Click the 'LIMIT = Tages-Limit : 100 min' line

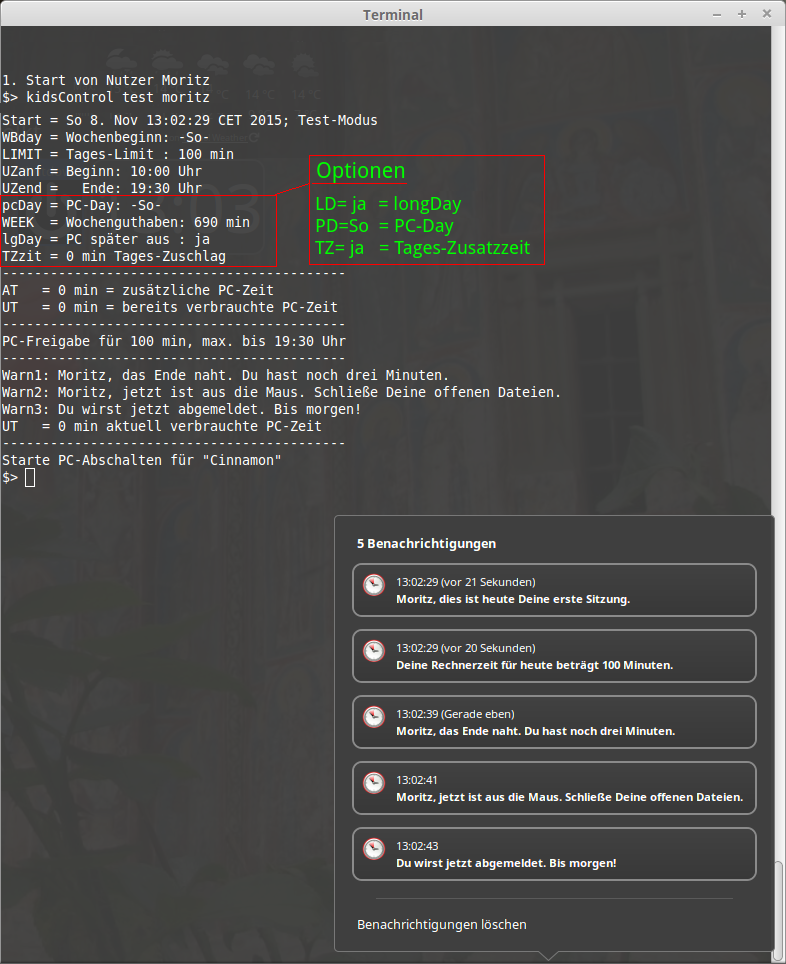click(117, 154)
